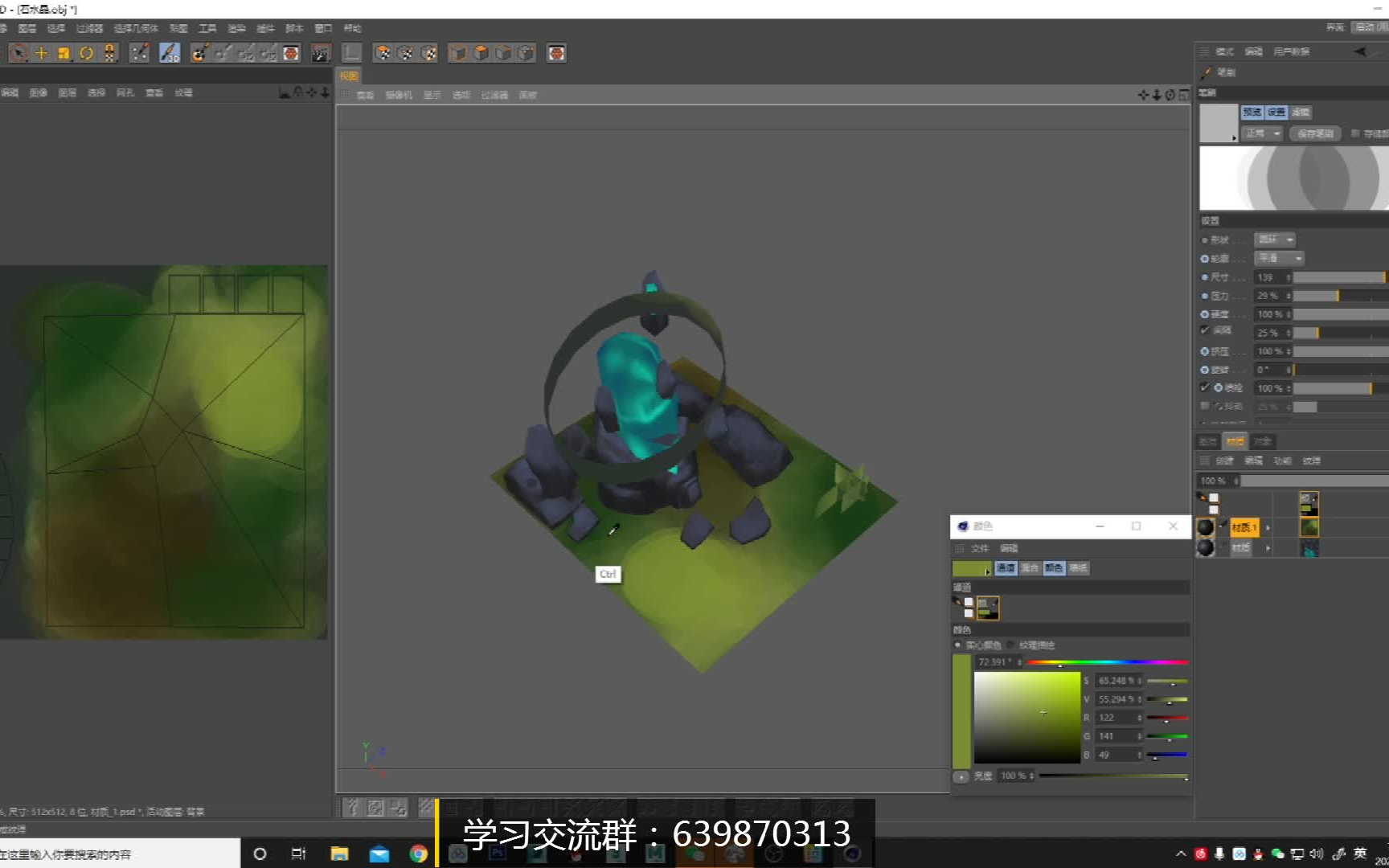This screenshot has height=868, width=1389.
Task: Click the brush icon above the 笔刷 panel
Action: click(x=1207, y=72)
